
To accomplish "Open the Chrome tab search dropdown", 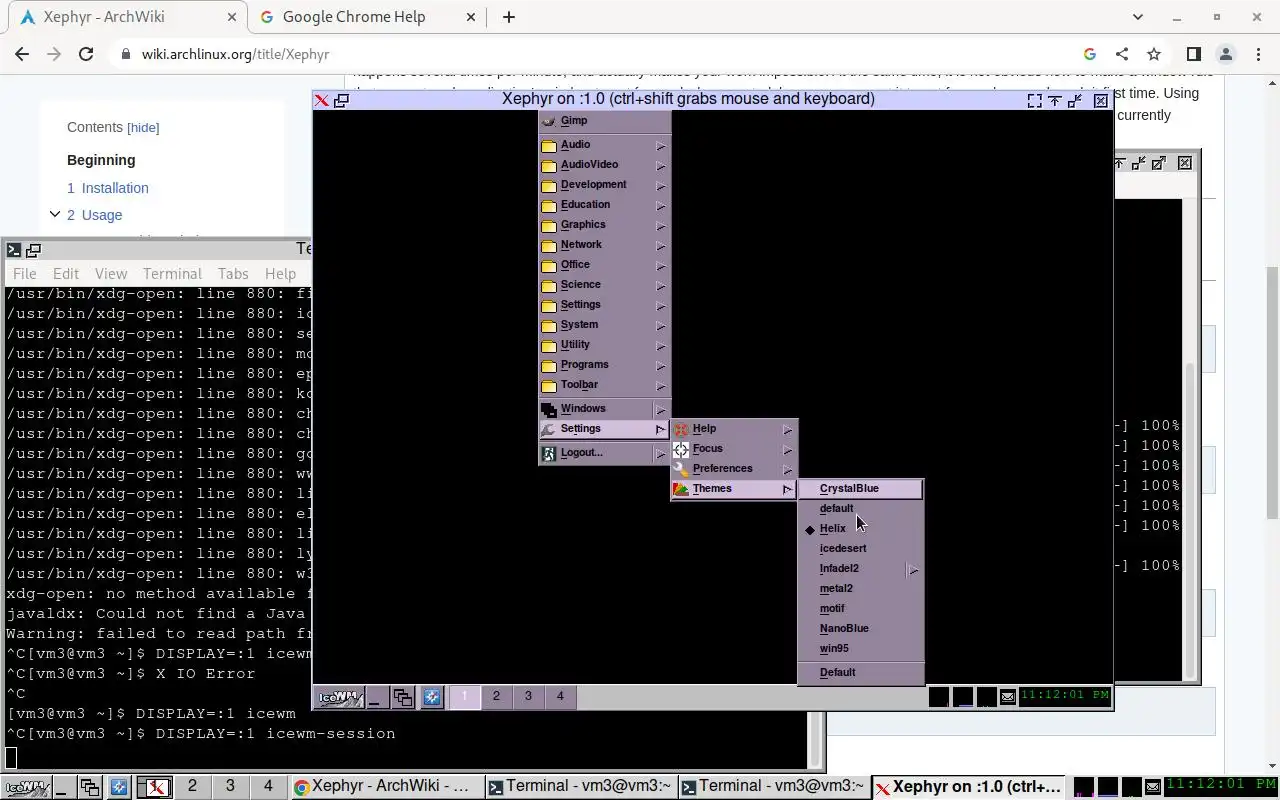I will [x=1138, y=17].
